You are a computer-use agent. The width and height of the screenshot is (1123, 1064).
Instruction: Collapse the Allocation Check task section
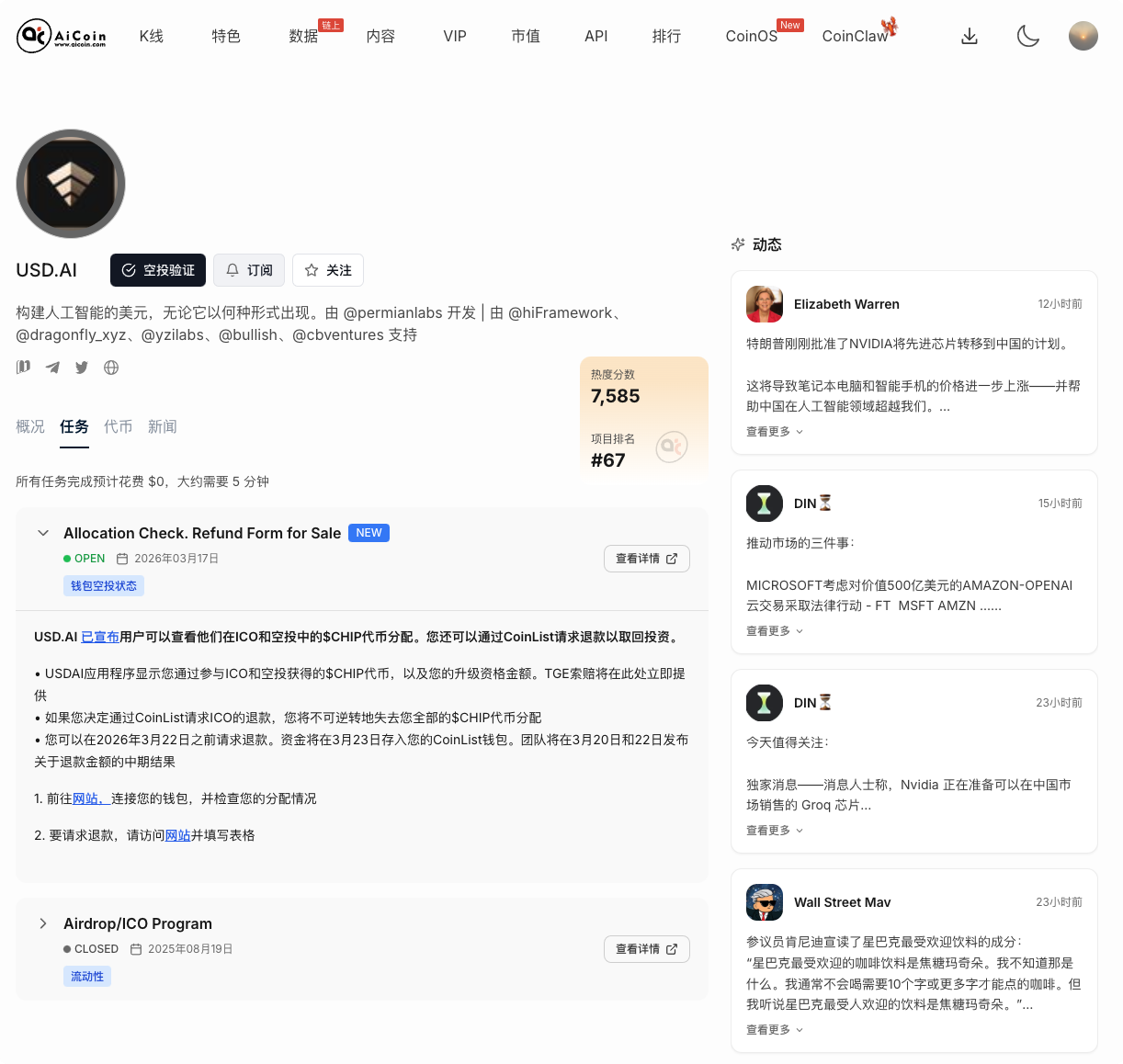[42, 533]
